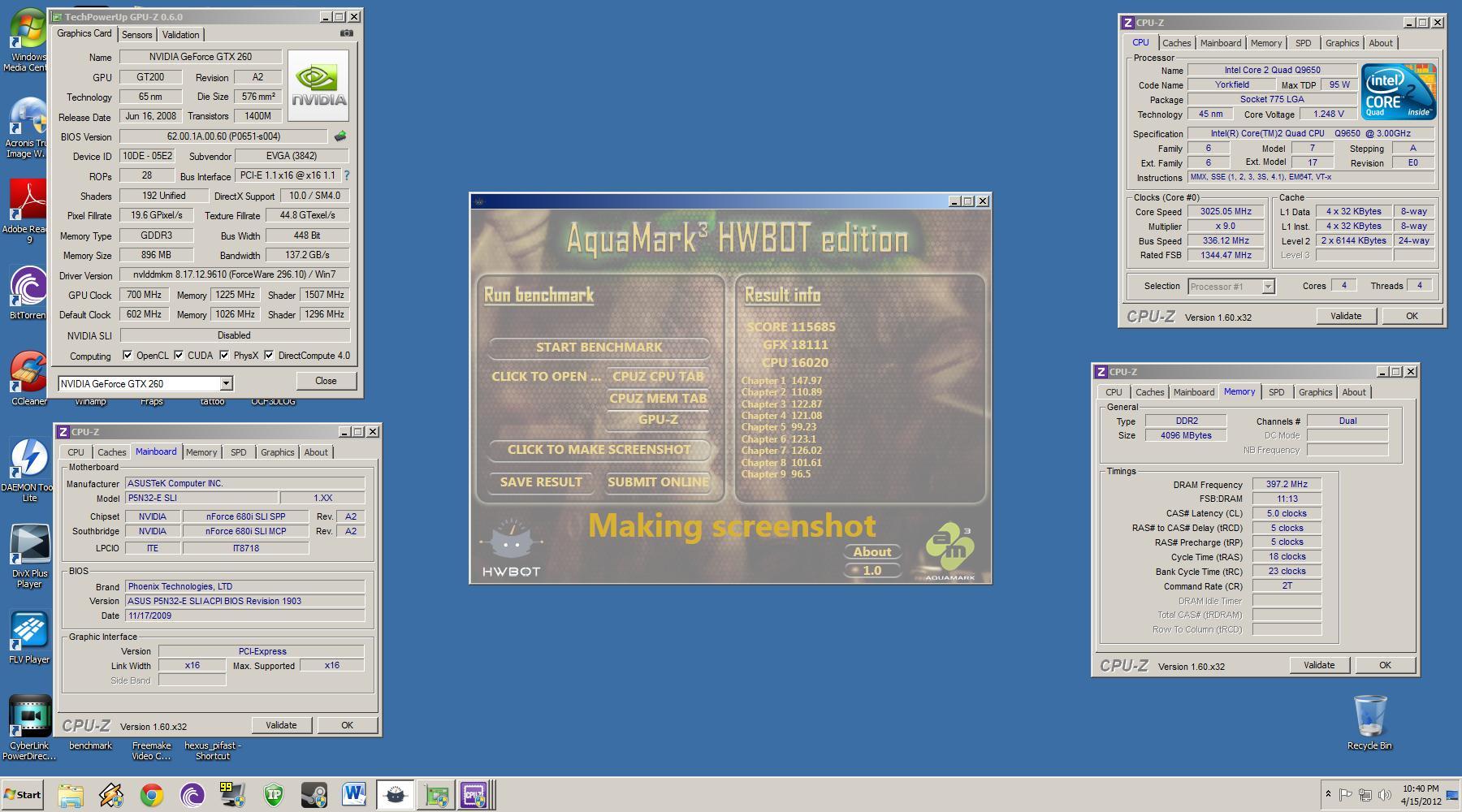The height and width of the screenshot is (812, 1462).
Task: Toggle the OpenCL checkbox in GPU-Z
Action: [127, 355]
